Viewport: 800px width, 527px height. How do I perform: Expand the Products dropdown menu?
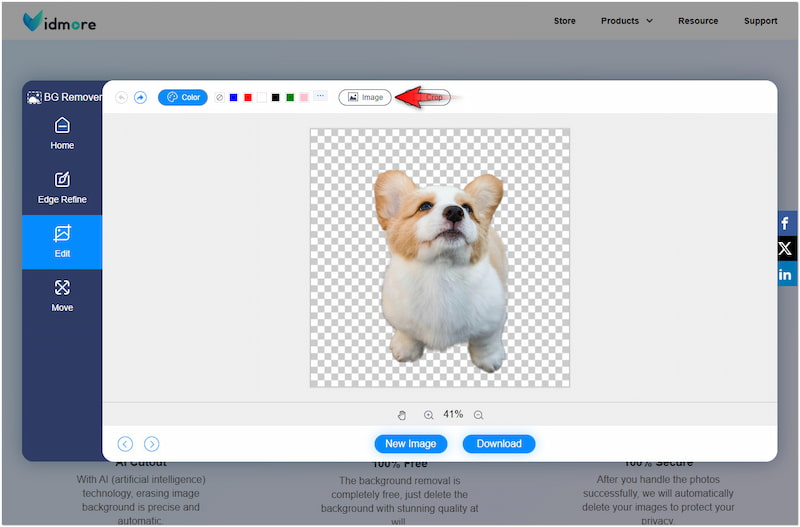click(x=627, y=20)
